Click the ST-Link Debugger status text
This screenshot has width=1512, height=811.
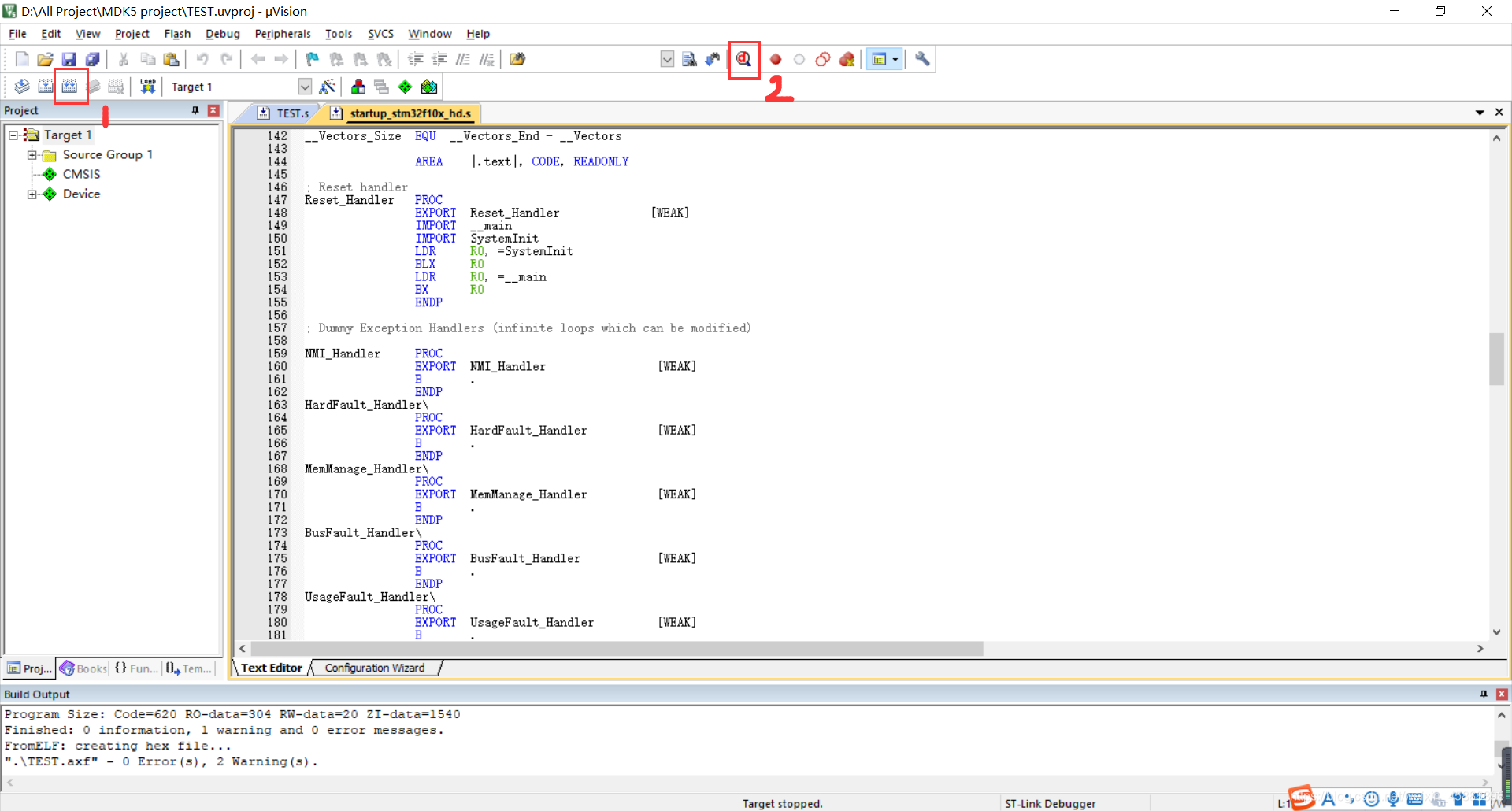(x=1050, y=804)
